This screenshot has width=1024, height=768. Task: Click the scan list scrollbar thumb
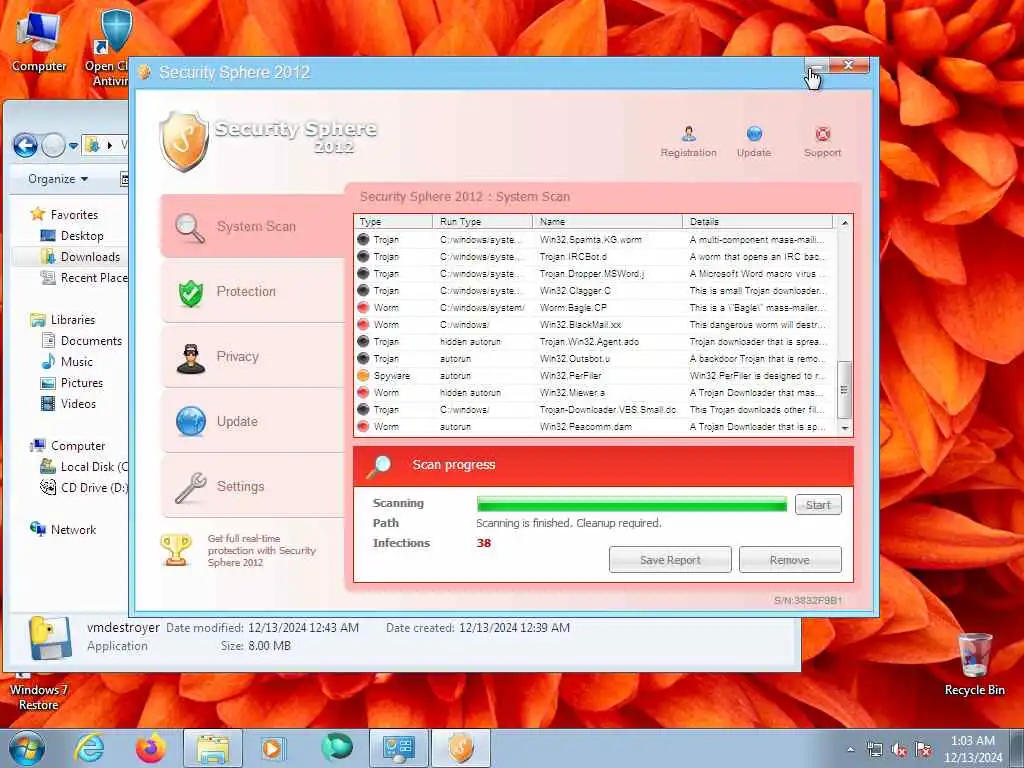point(844,390)
